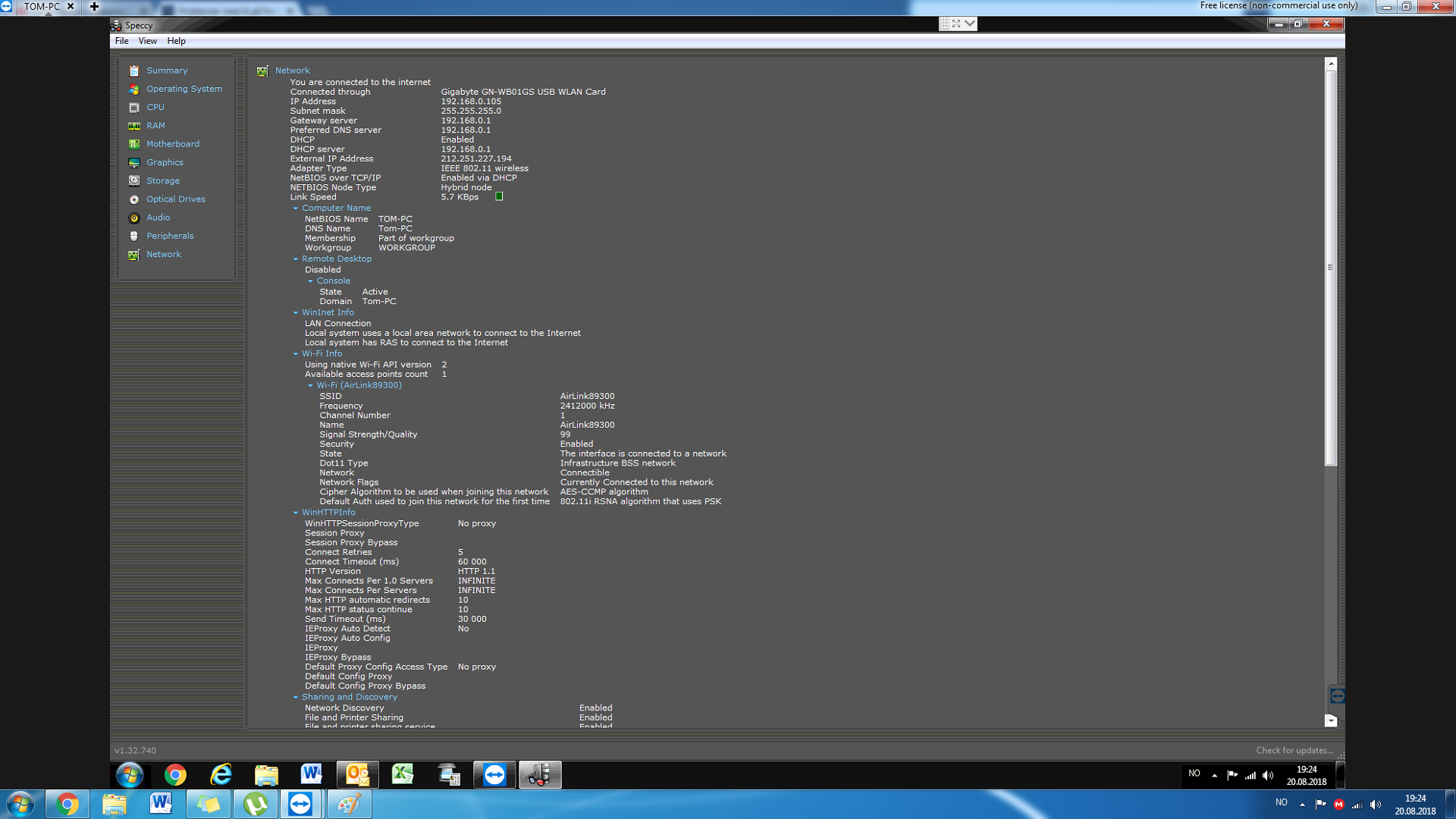Collapse the WinHTTPInfo section
Viewport: 1456px width, 819px height.
click(x=296, y=513)
